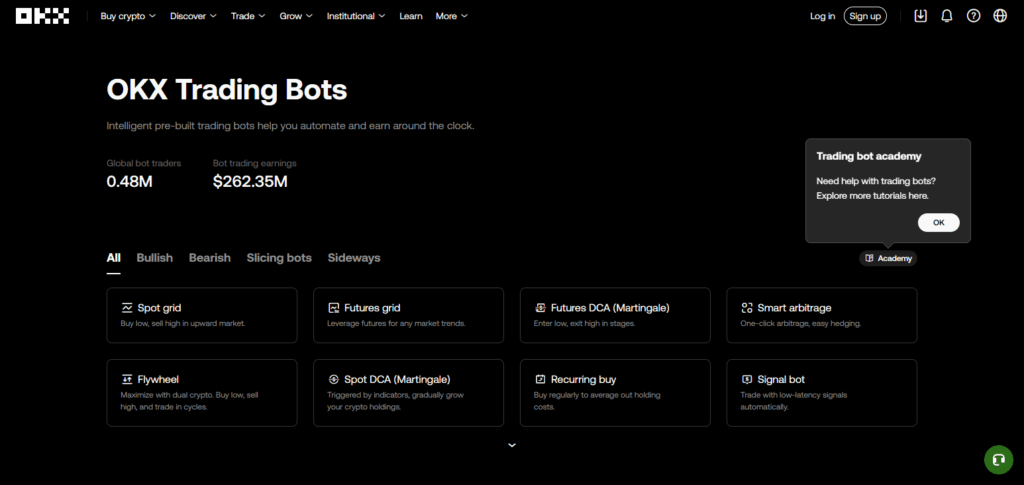
Task: Expand the Buy crypto menu
Action: coord(128,16)
